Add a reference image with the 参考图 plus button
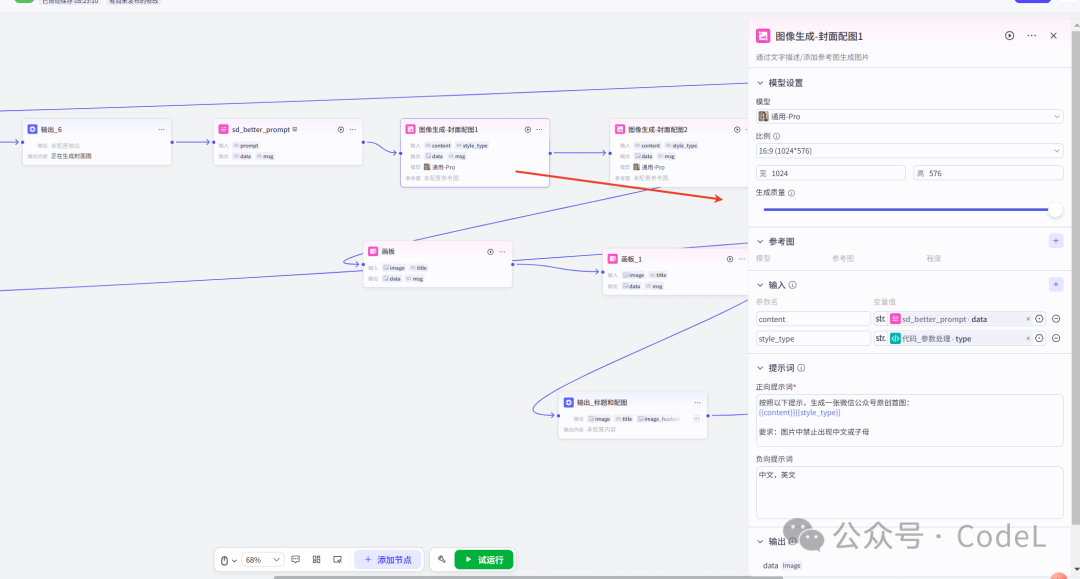 point(1056,241)
